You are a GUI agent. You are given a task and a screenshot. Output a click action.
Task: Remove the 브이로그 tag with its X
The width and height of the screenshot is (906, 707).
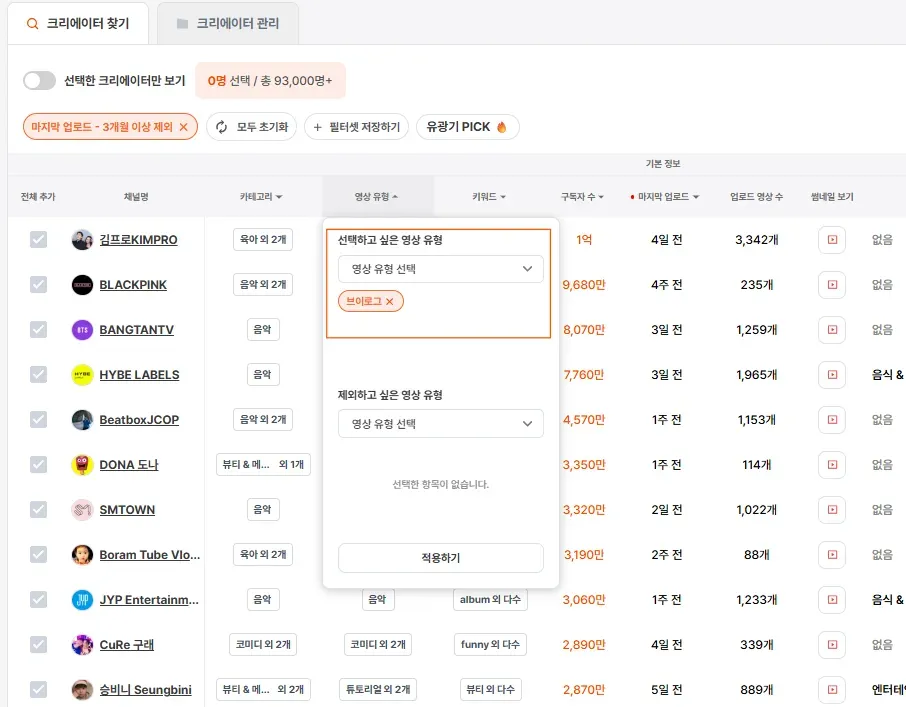[389, 302]
